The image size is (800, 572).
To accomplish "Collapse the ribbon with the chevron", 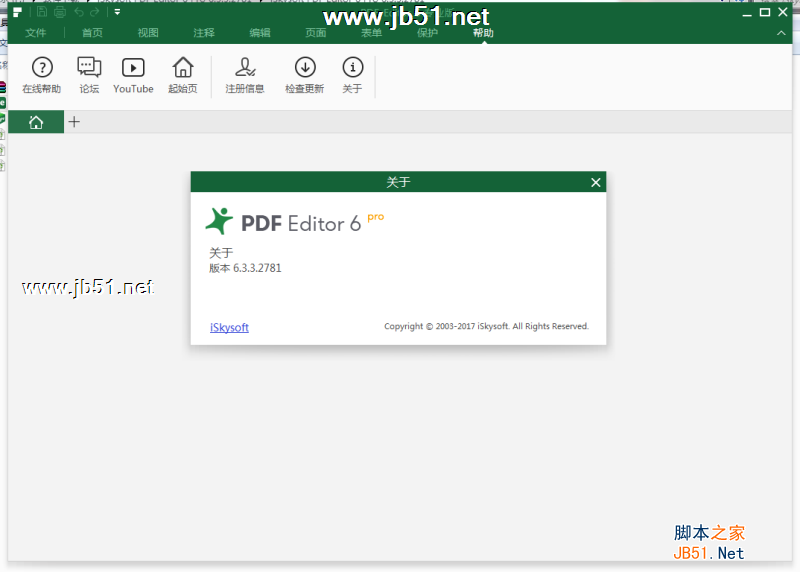I will coord(781,33).
